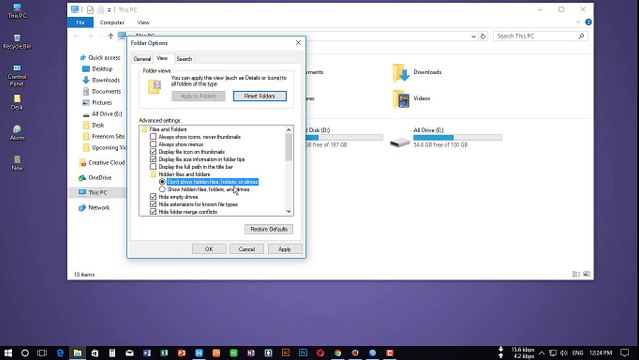Viewport: 639px width, 360px height.
Task: Click the Apply button
Action: coord(284,249)
